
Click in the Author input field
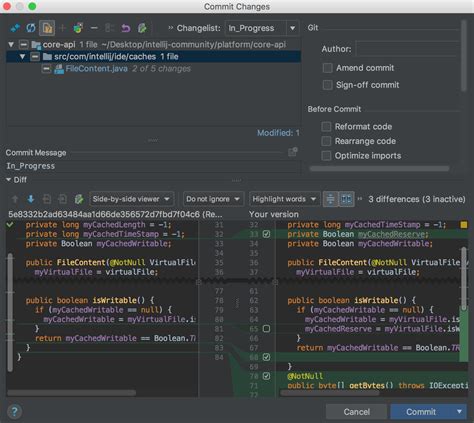[x=407, y=49]
